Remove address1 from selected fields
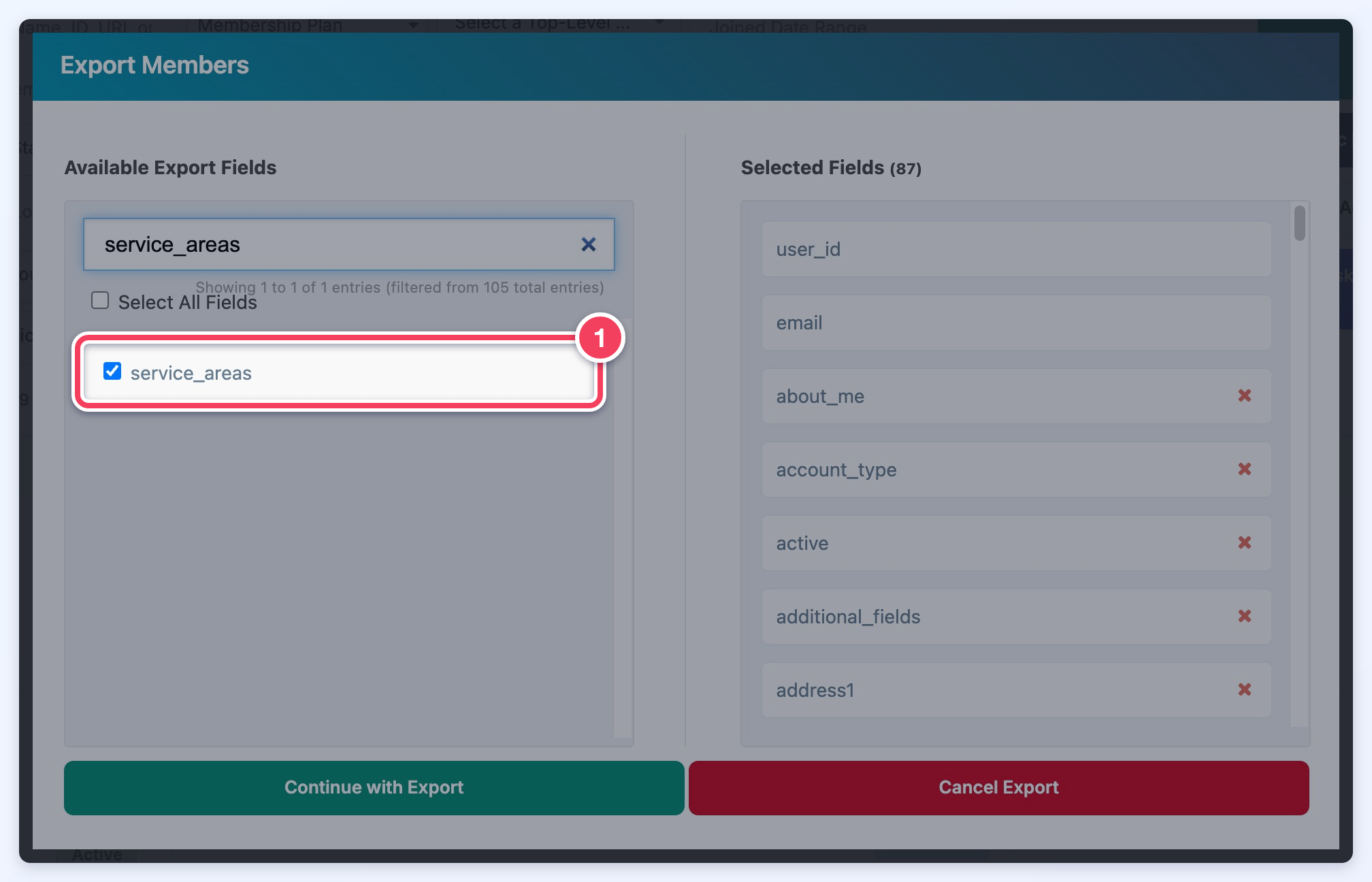The height and width of the screenshot is (882, 1372). [x=1245, y=689]
